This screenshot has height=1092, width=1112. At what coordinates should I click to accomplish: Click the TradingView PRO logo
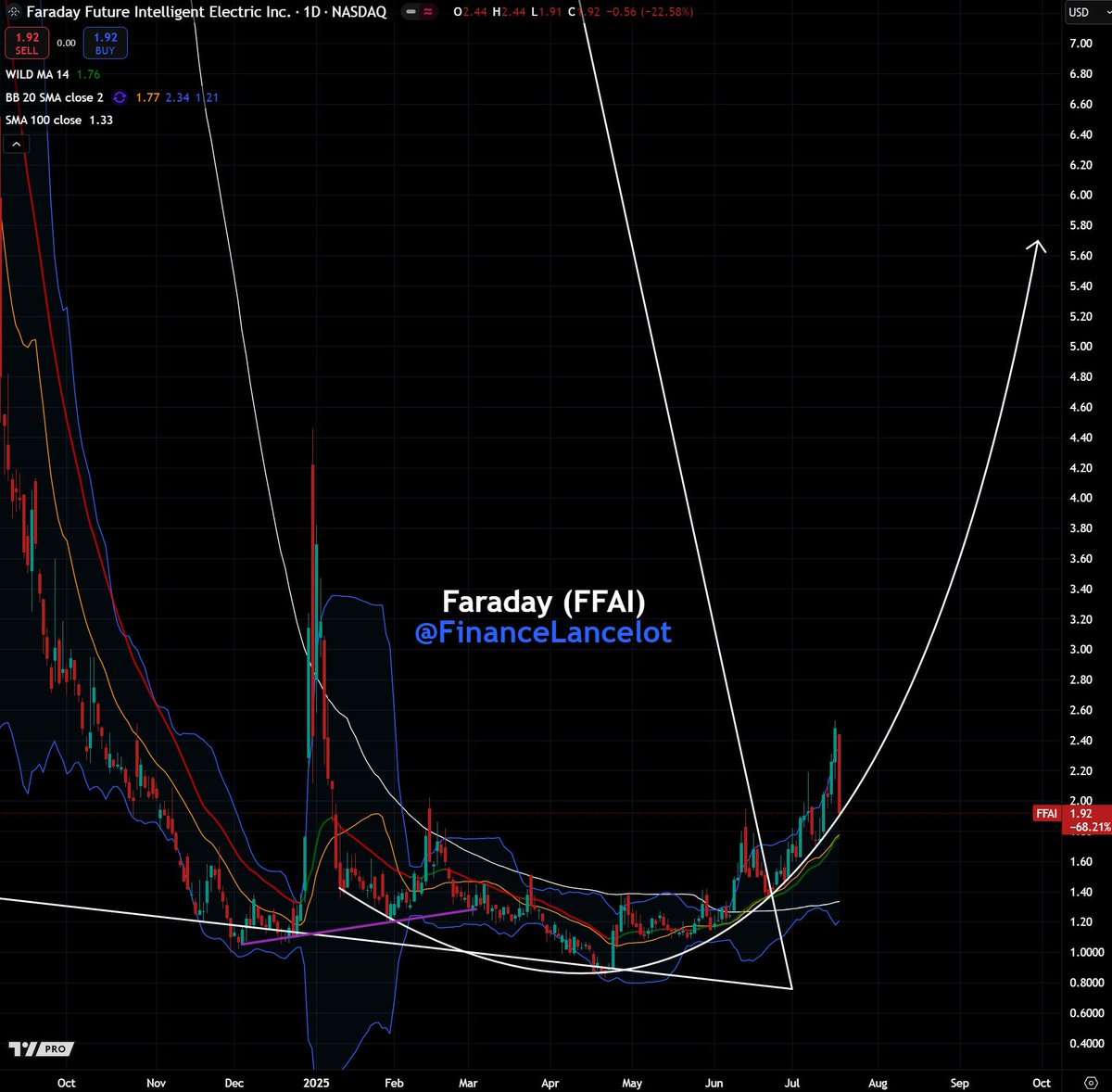click(x=41, y=1048)
